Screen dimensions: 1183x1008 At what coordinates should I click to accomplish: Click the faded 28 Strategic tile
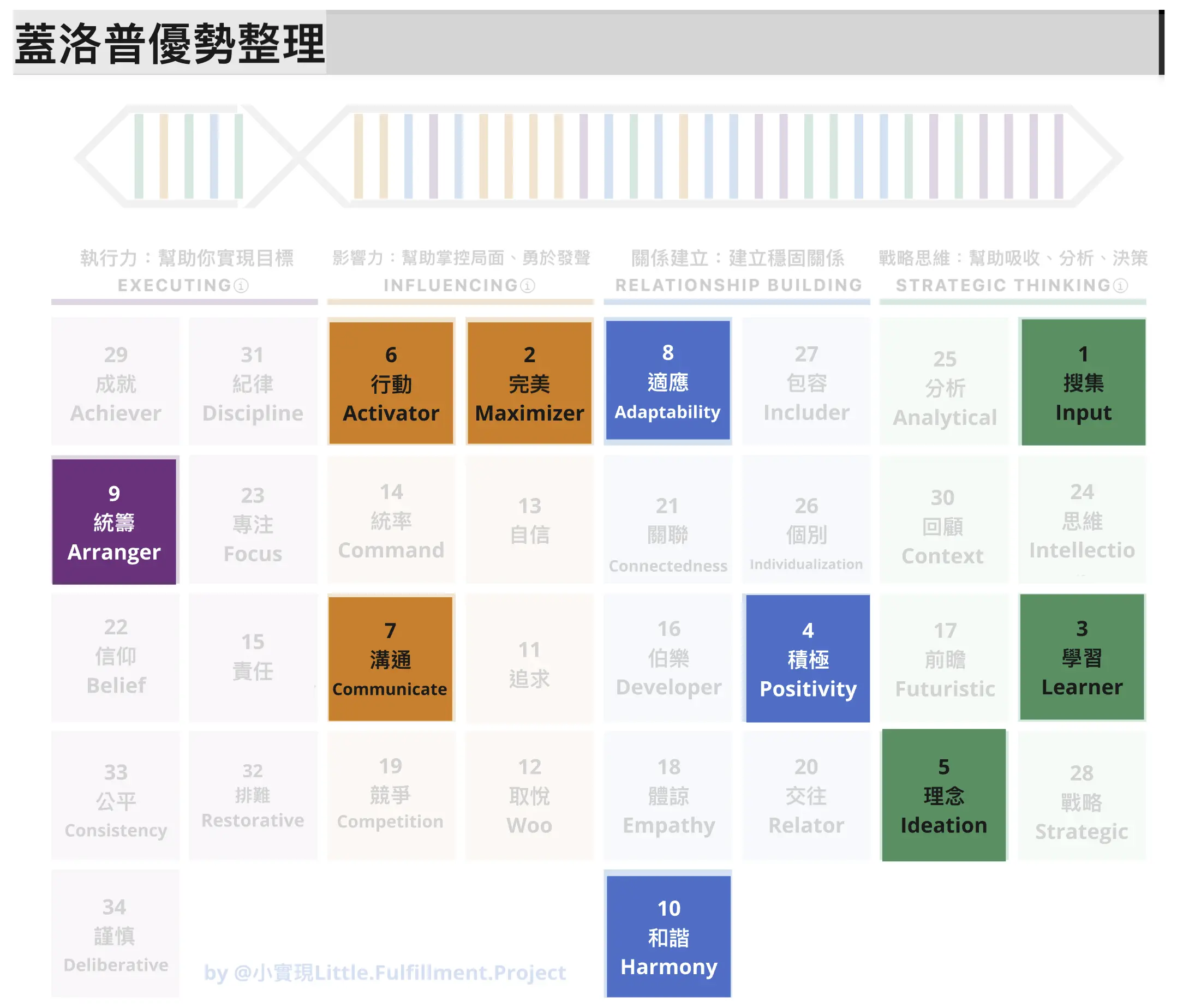click(1082, 796)
